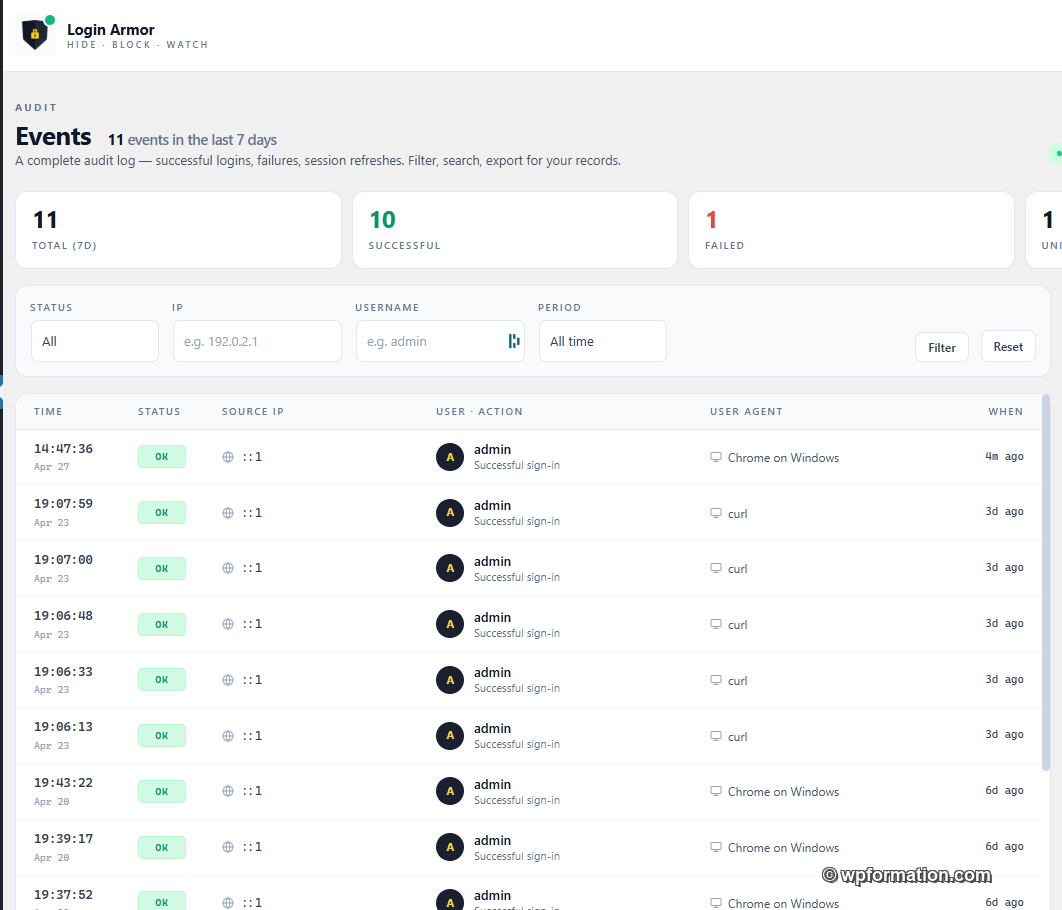
Task: Click OK status badge in 19:07:59 row
Action: (x=162, y=513)
